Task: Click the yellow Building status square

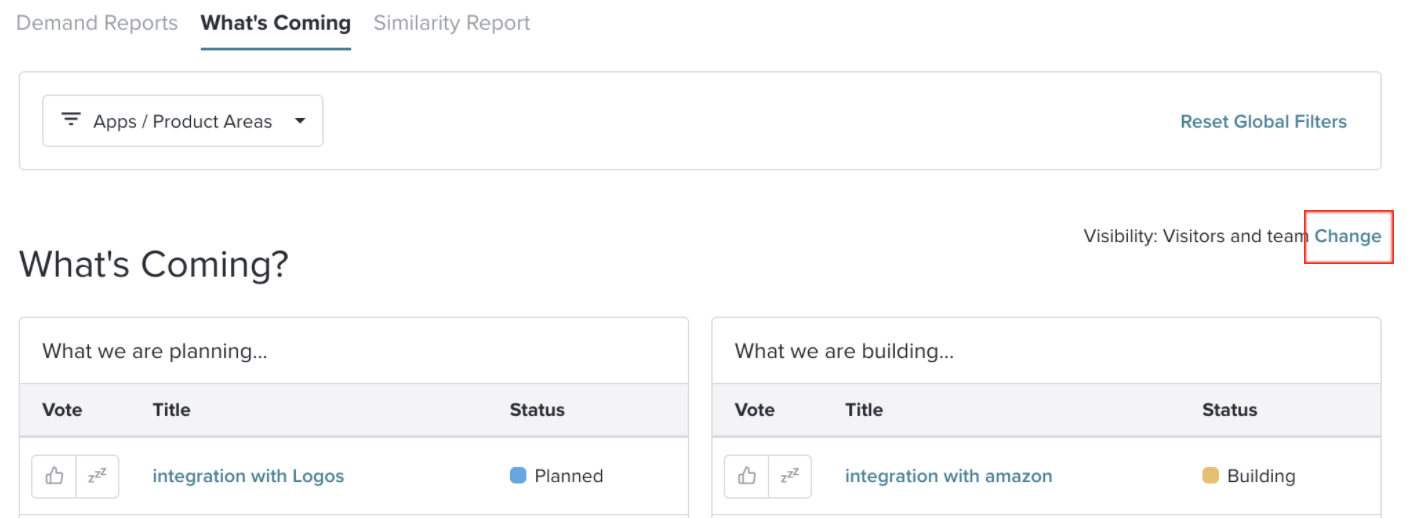Action: pos(1211,476)
